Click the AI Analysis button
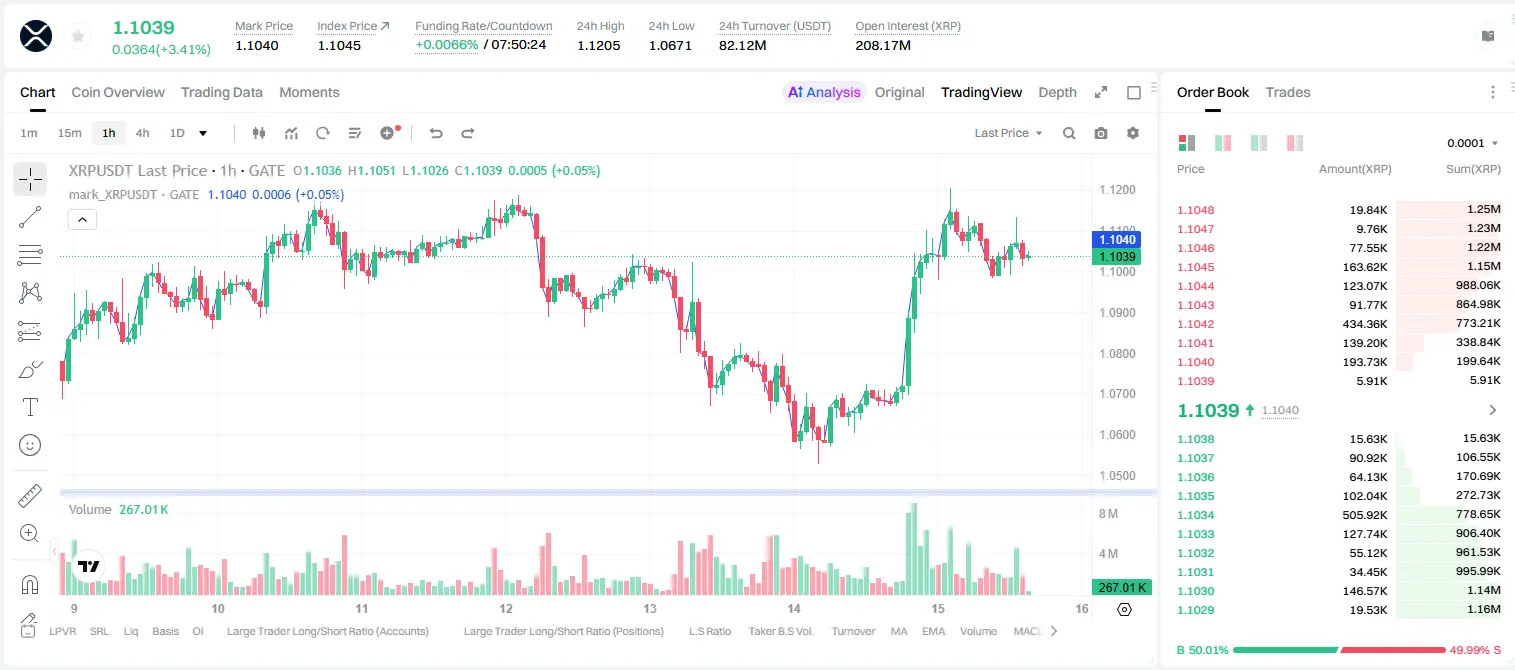 click(x=824, y=92)
